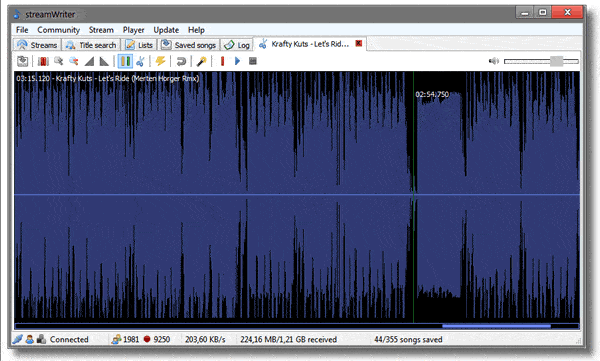Click the undo arrow icon
This screenshot has width=600, height=361.
pos(181,61)
